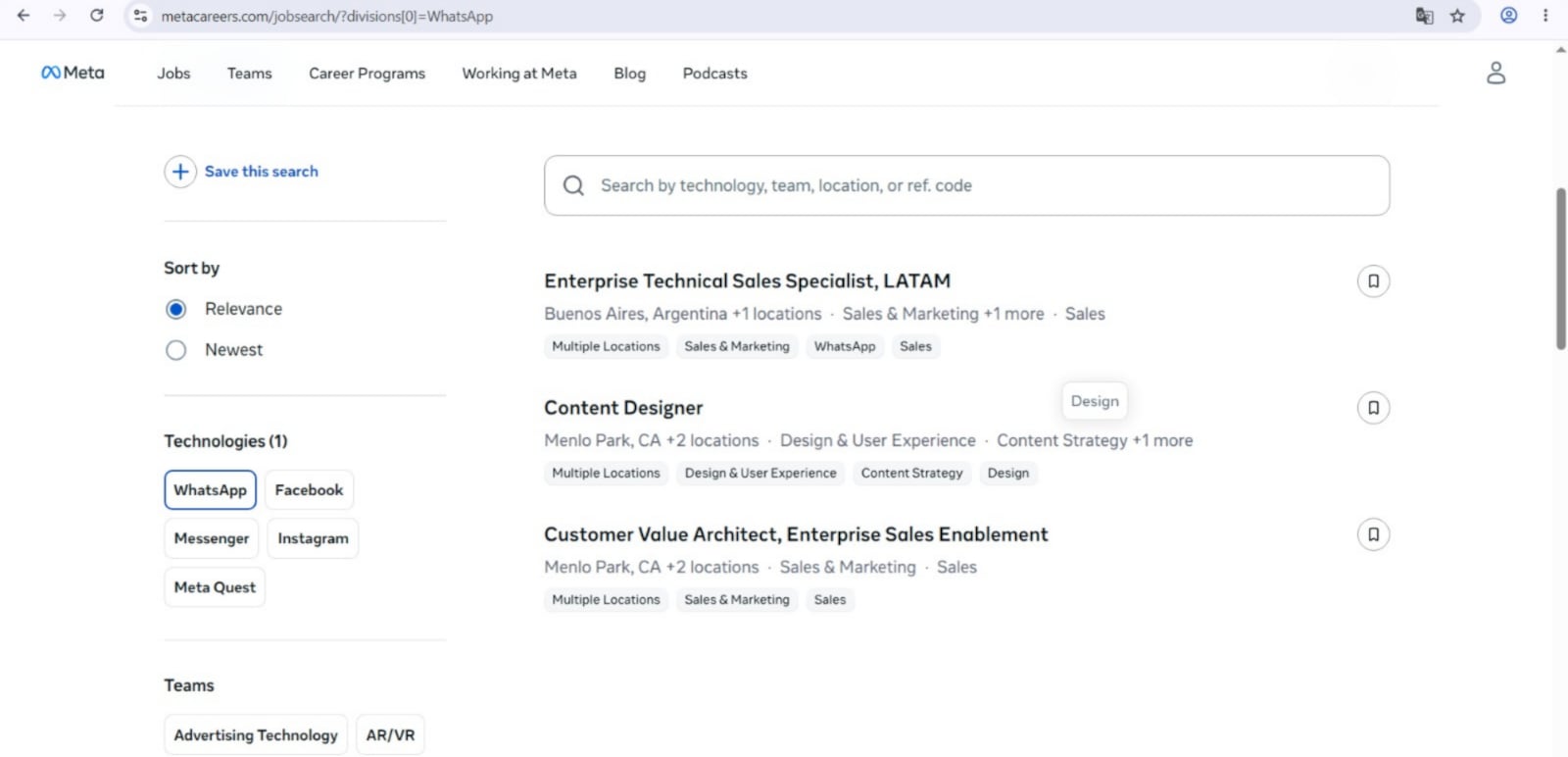Click 'Content Strategy +1 more' text
Viewport: 1568px width, 757px height.
1095,440
